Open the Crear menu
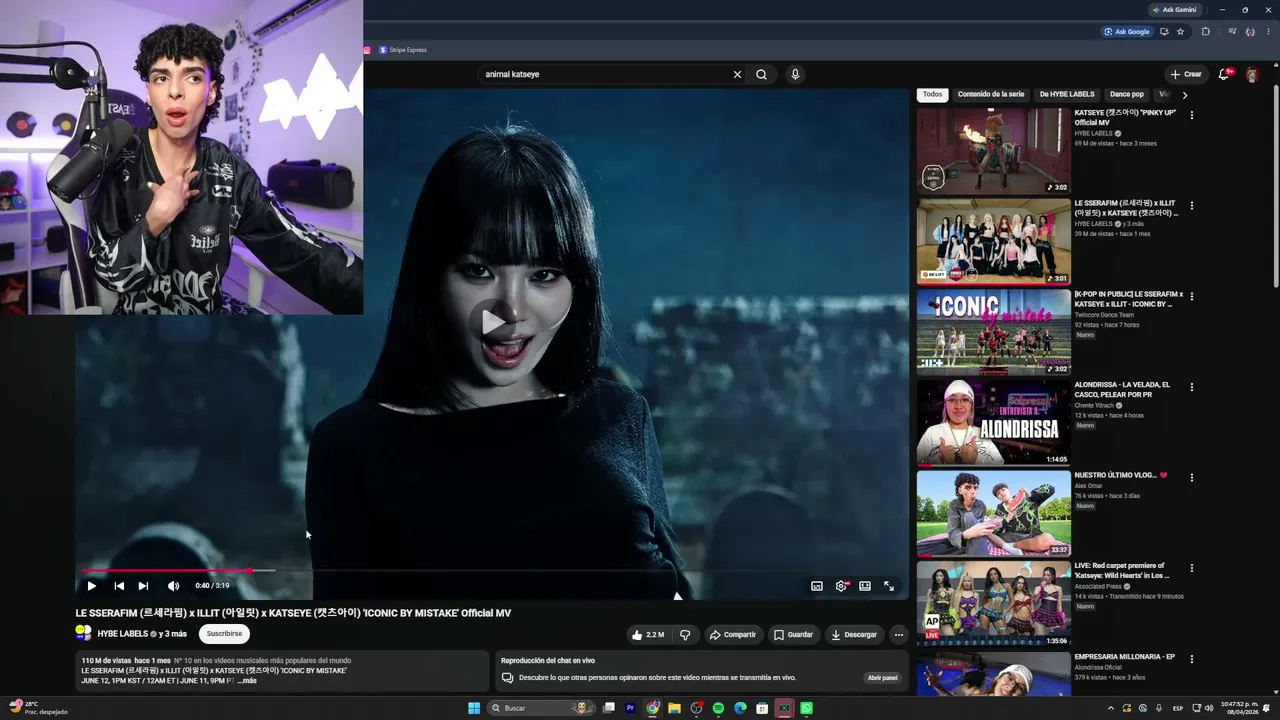This screenshot has height=720, width=1280. tap(1186, 74)
